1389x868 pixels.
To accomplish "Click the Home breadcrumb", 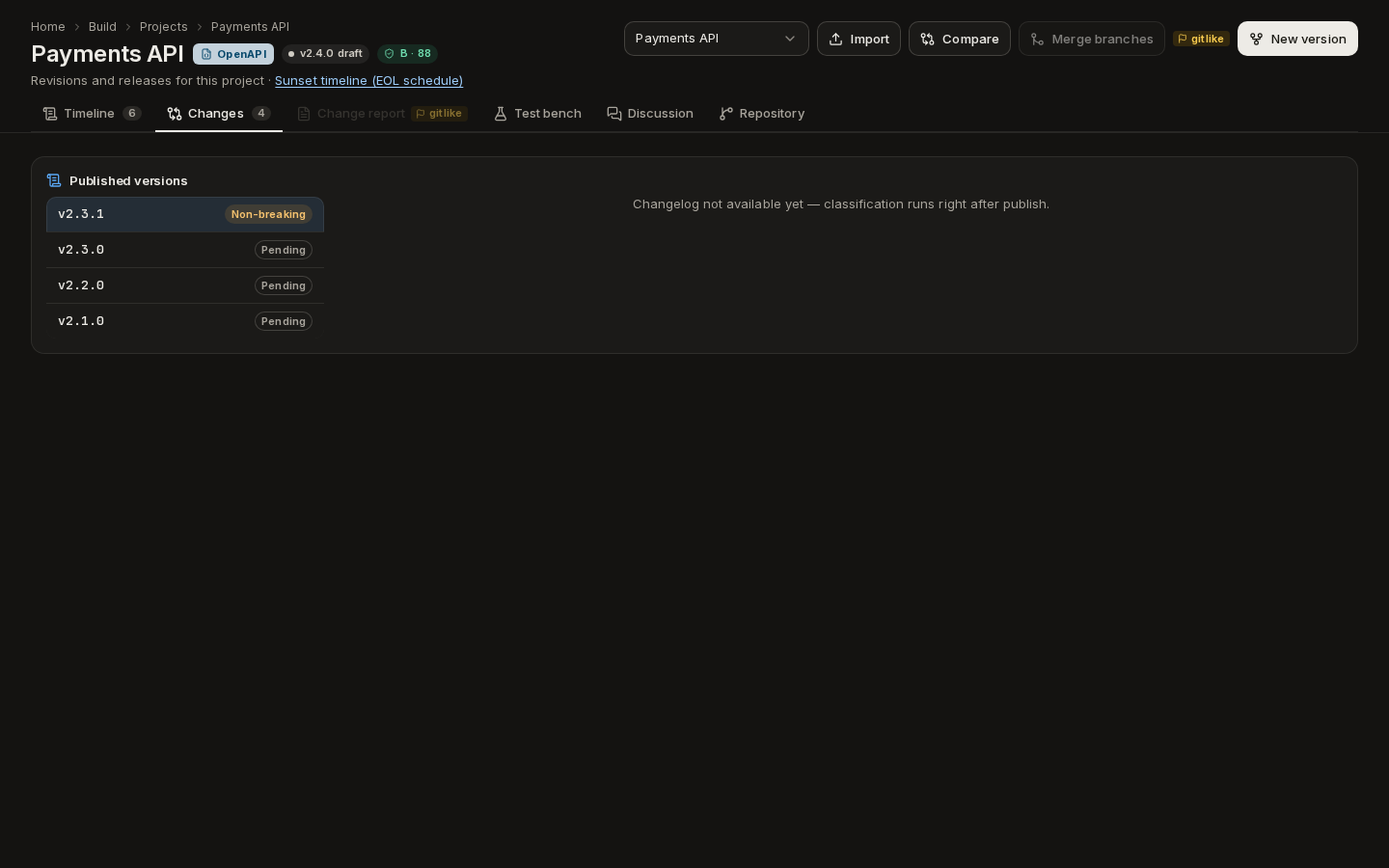I will [x=48, y=26].
